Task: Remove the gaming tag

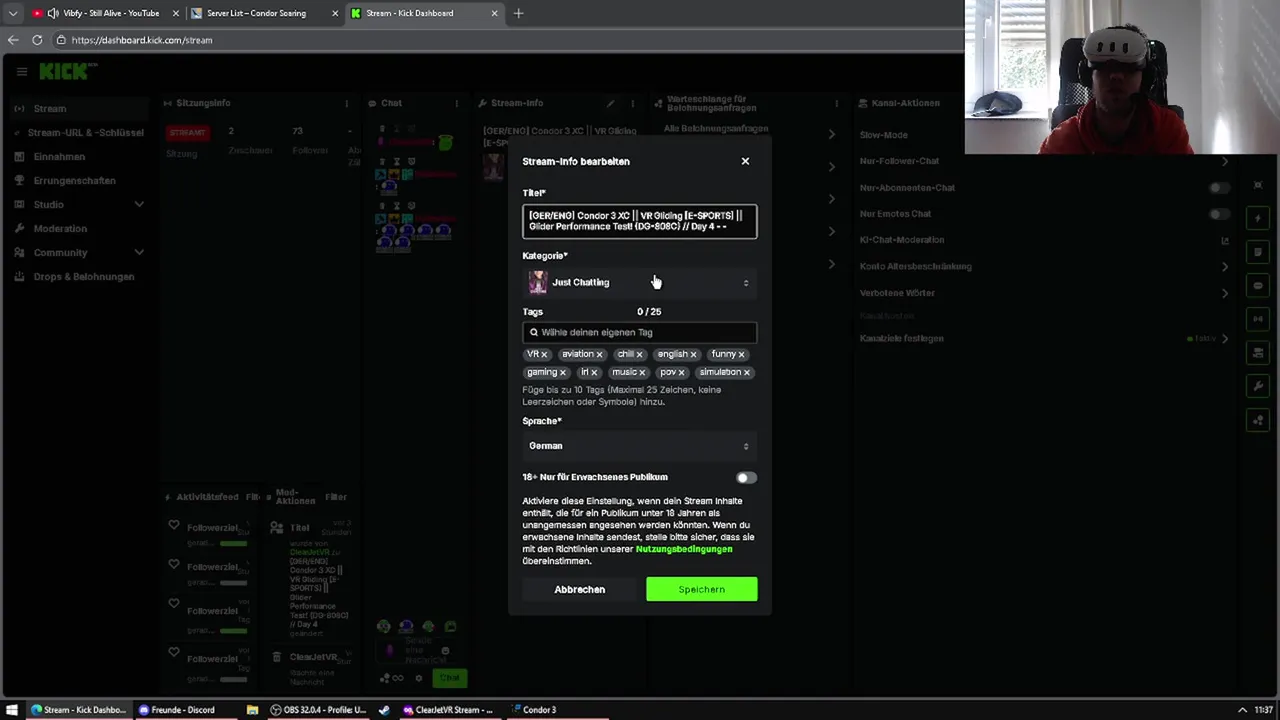Action: tap(562, 372)
